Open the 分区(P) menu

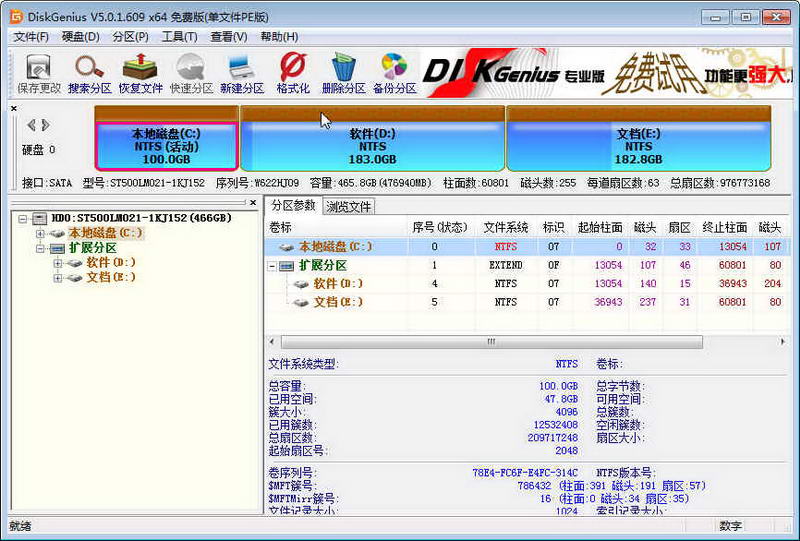[x=131, y=37]
